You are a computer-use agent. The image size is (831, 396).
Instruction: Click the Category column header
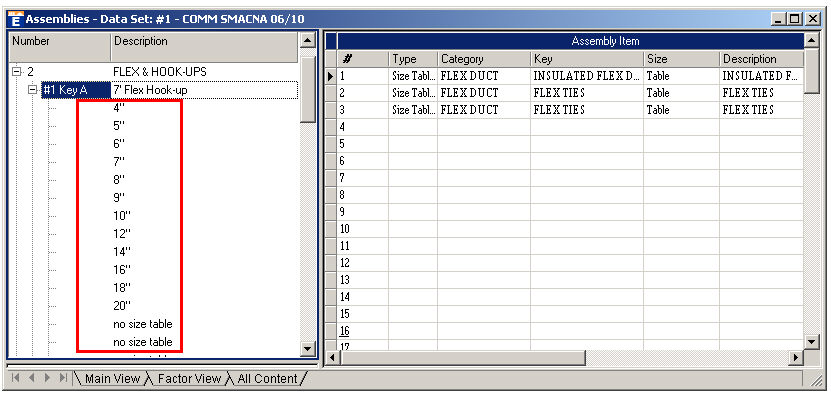coord(484,59)
